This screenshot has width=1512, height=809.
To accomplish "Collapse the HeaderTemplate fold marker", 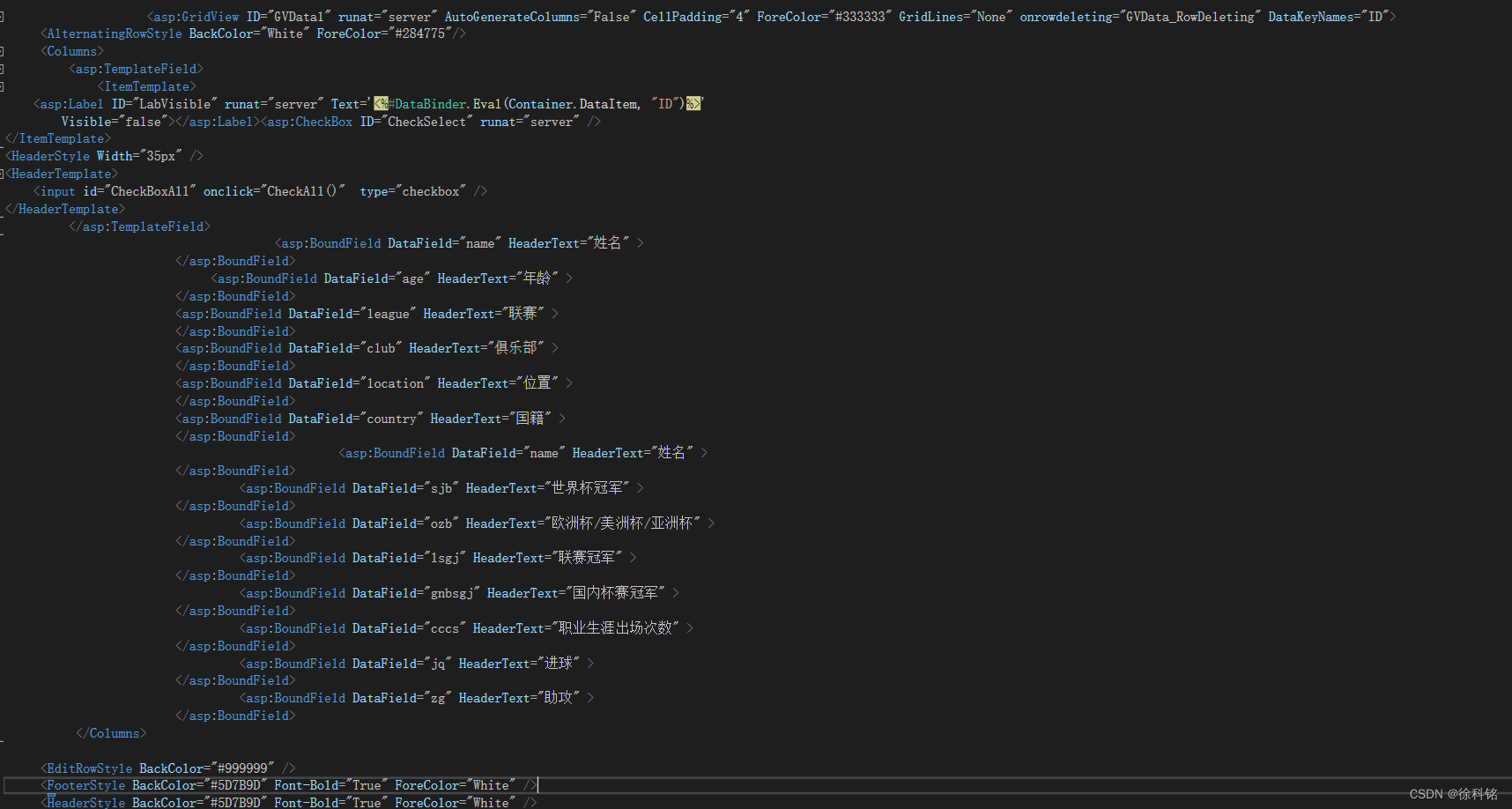I will point(3,174).
